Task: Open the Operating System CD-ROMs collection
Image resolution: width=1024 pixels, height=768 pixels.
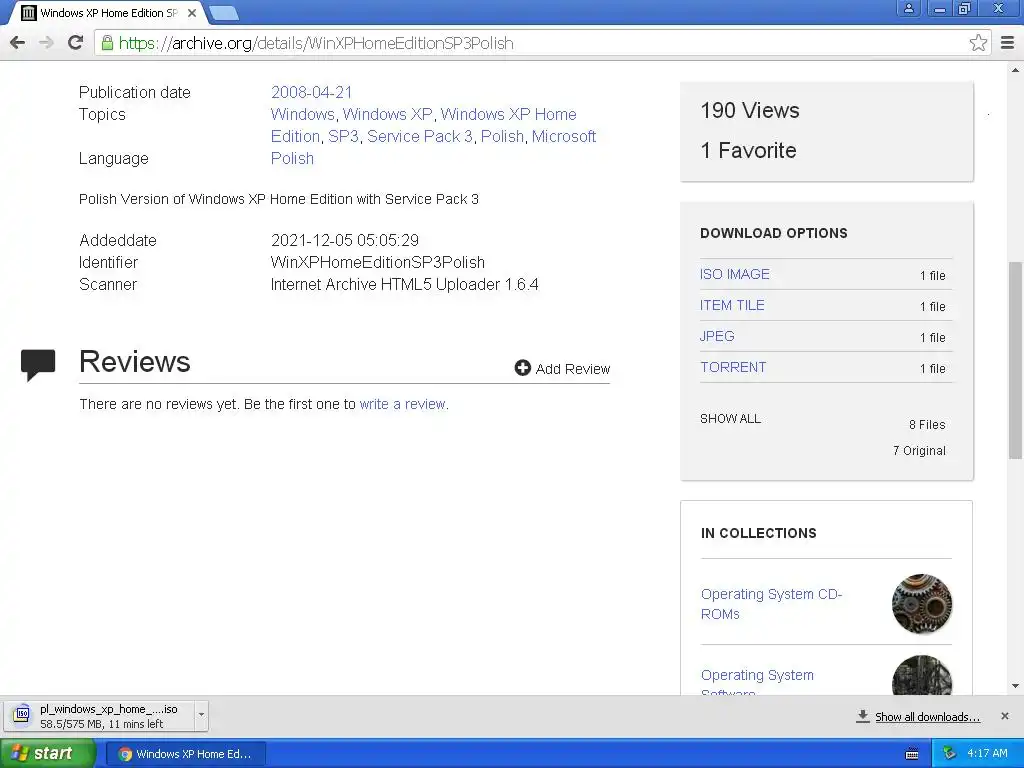Action: pos(771,604)
